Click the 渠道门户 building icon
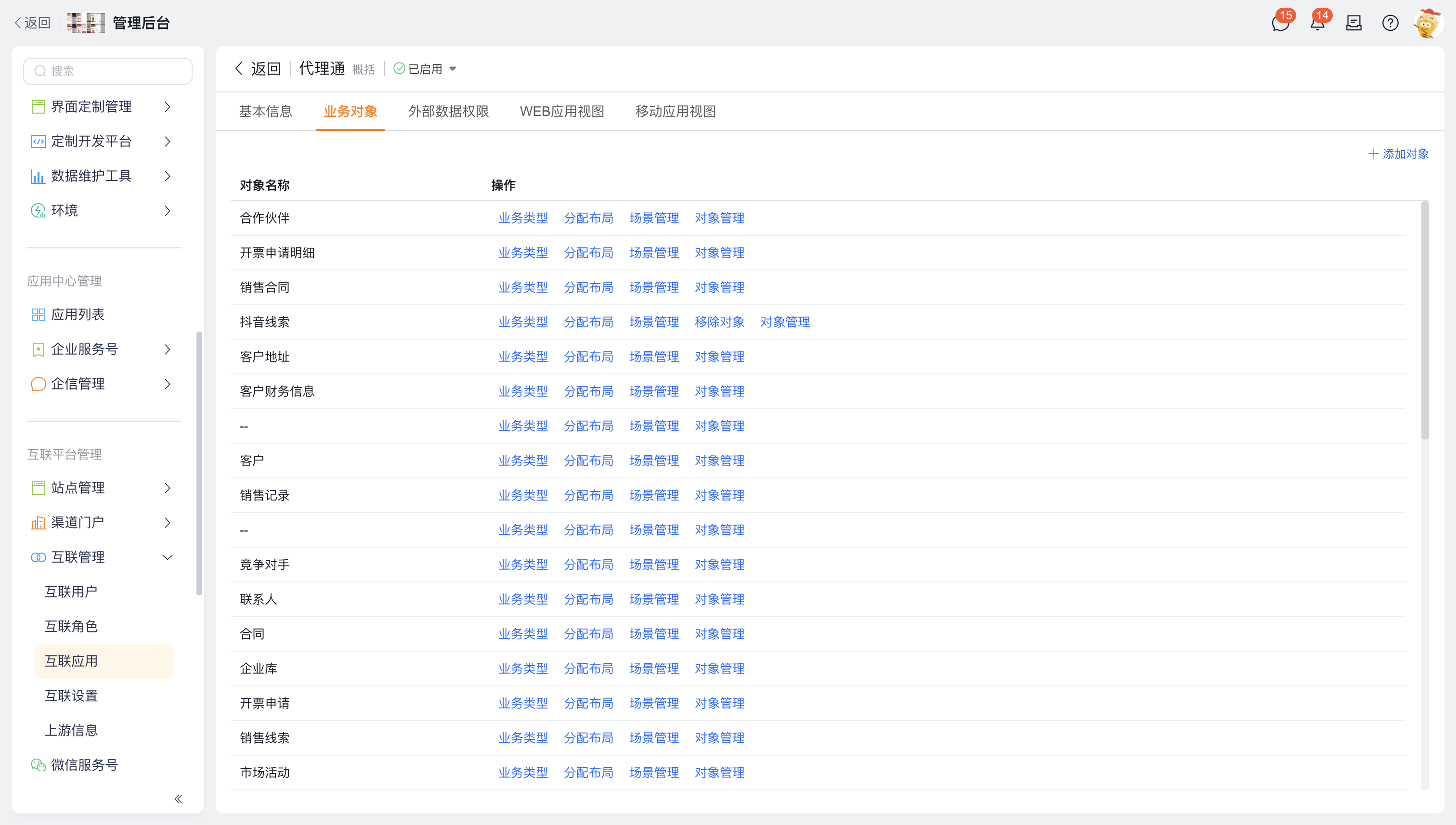This screenshot has height=825, width=1456. click(x=38, y=522)
